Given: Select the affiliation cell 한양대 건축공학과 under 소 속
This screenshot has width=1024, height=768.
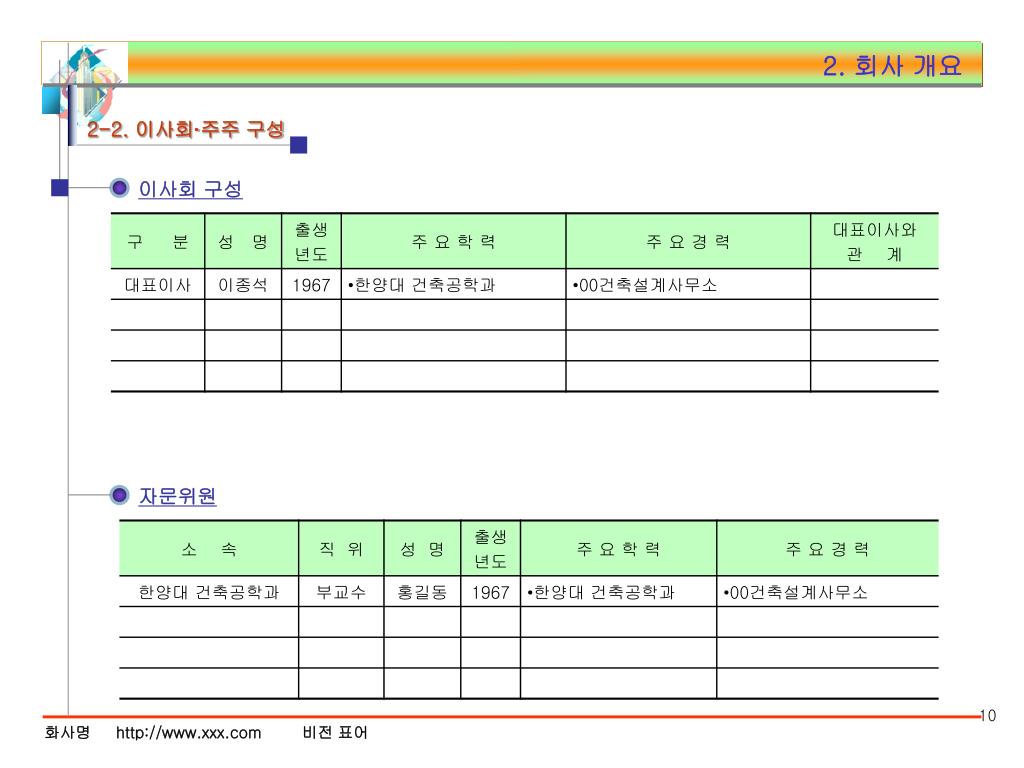Looking at the screenshot, I should (209, 592).
